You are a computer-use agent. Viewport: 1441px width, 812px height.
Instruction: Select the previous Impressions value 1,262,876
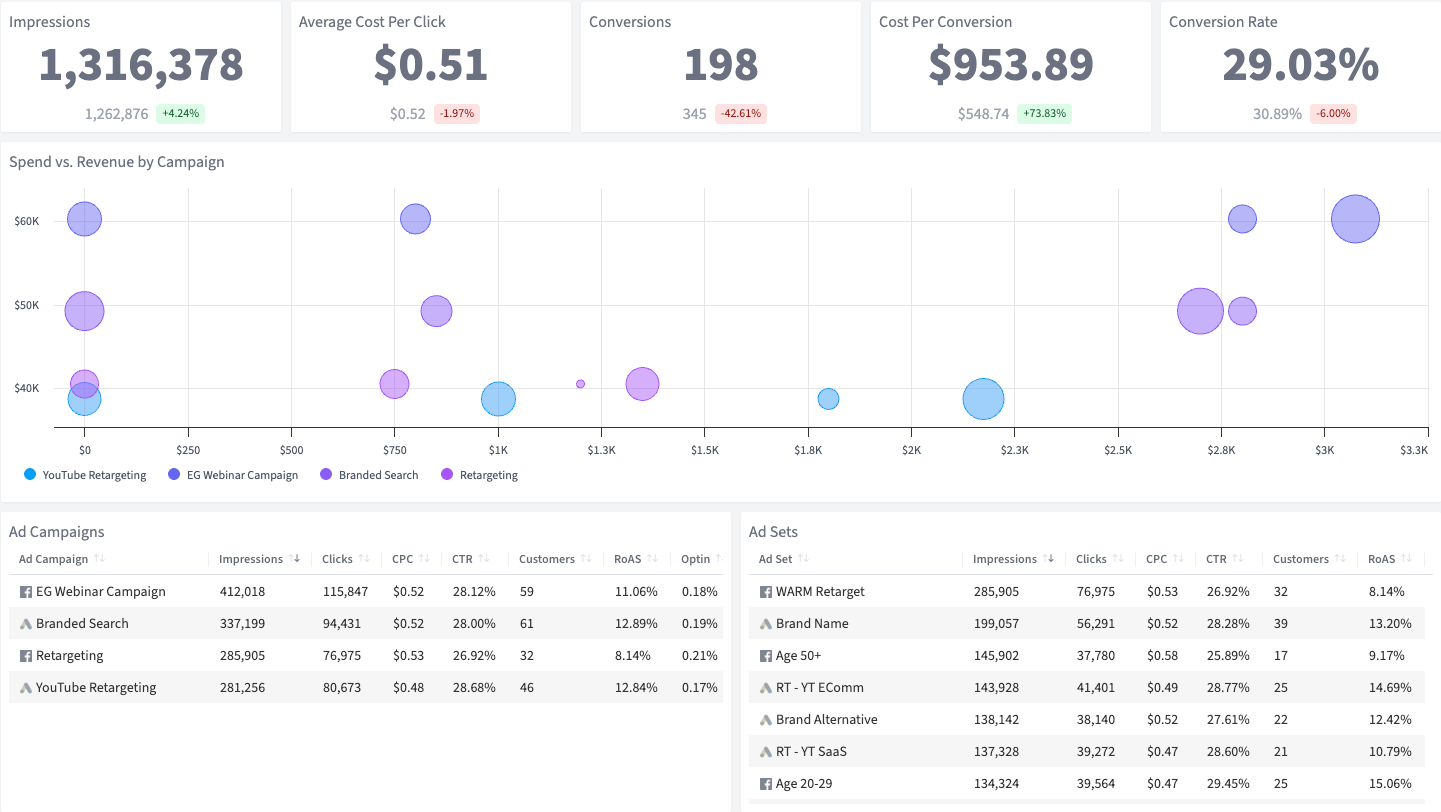(116, 114)
